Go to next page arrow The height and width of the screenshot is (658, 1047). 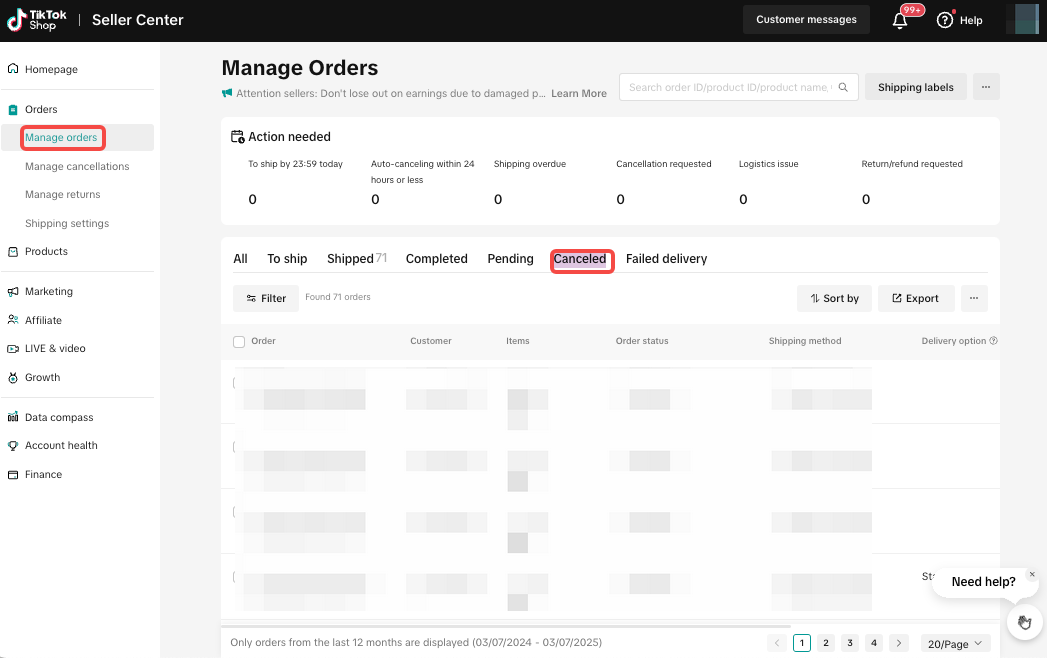click(899, 643)
